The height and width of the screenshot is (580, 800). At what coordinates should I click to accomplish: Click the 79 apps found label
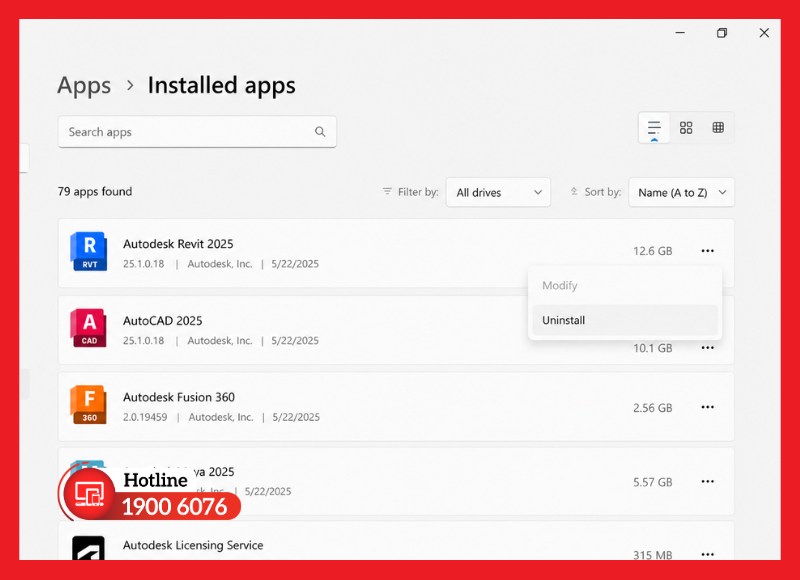[95, 191]
